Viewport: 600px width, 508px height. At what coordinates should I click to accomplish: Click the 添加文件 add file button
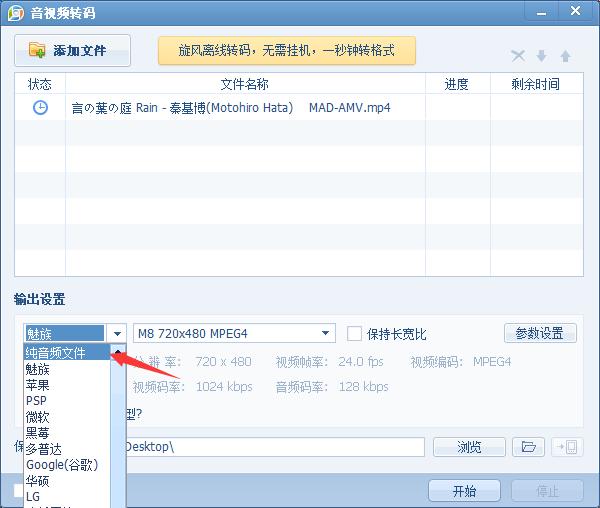[72, 50]
